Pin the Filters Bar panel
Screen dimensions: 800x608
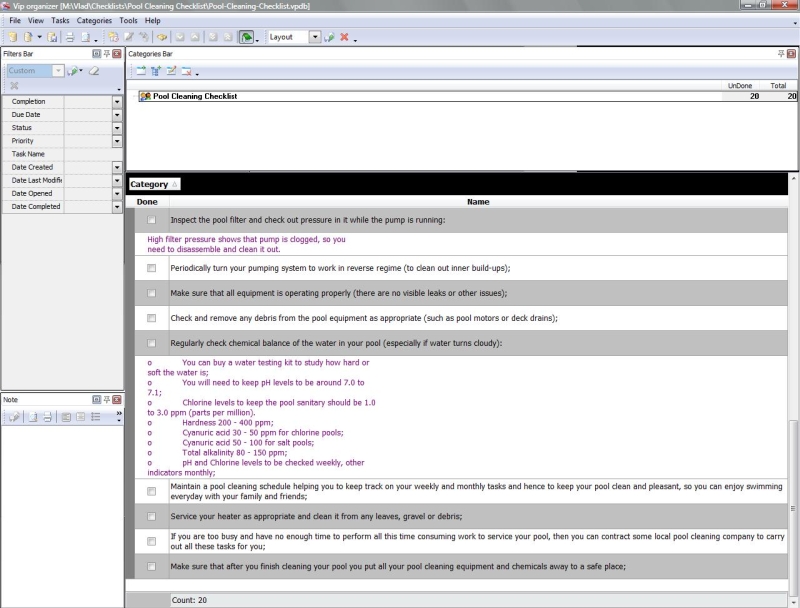107,53
